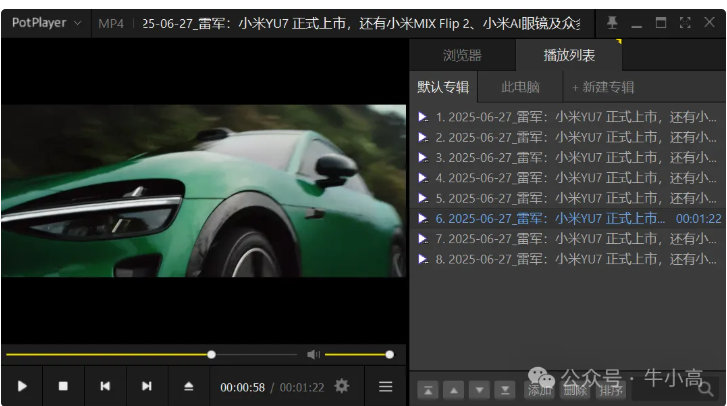Switch to the 播放列表 tab
This screenshot has height=406, width=727.
point(569,55)
